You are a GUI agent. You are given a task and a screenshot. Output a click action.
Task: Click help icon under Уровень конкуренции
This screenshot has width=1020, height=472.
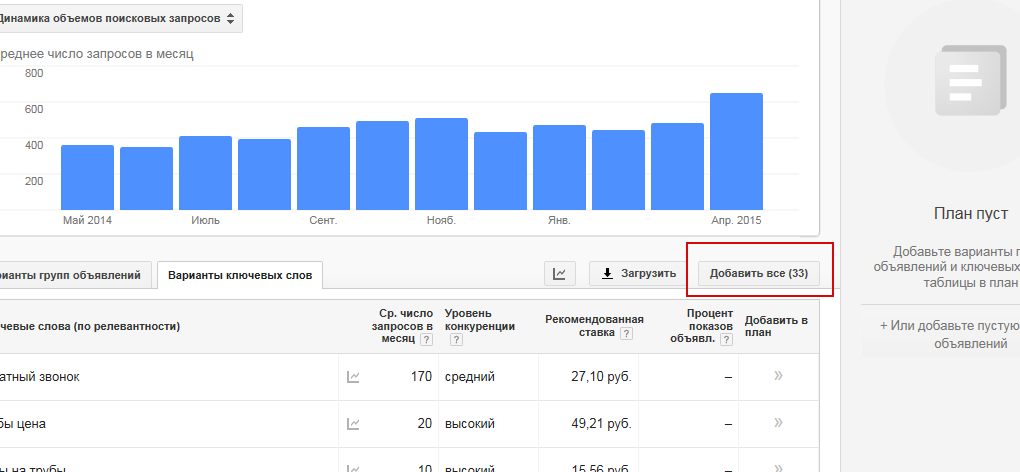click(x=456, y=340)
